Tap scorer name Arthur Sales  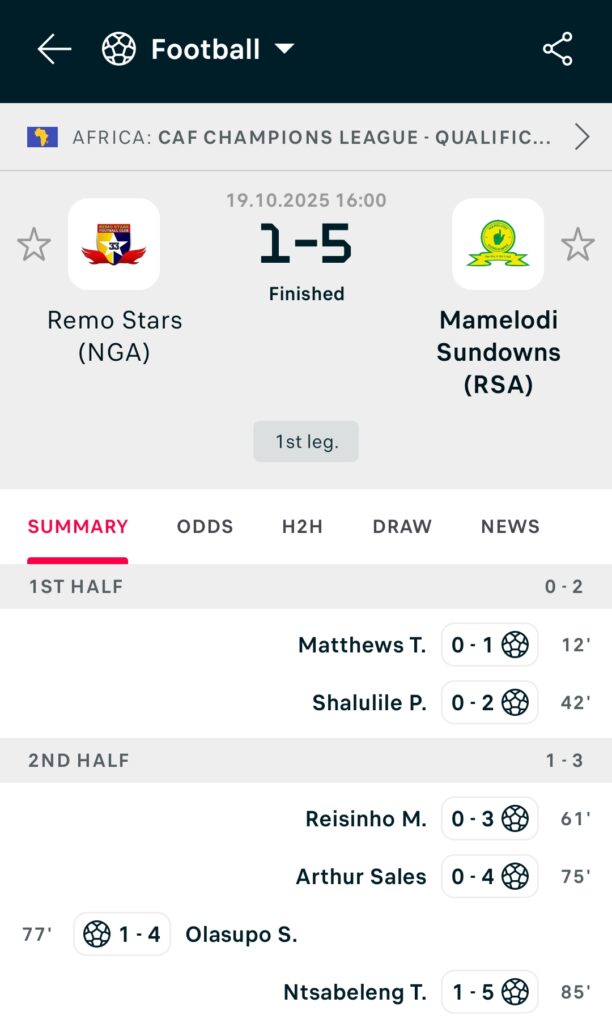click(x=361, y=877)
